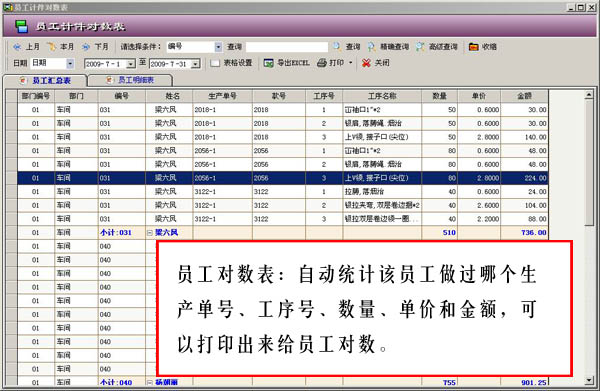
Task: Sort by 数量 column header
Action: 440,96
